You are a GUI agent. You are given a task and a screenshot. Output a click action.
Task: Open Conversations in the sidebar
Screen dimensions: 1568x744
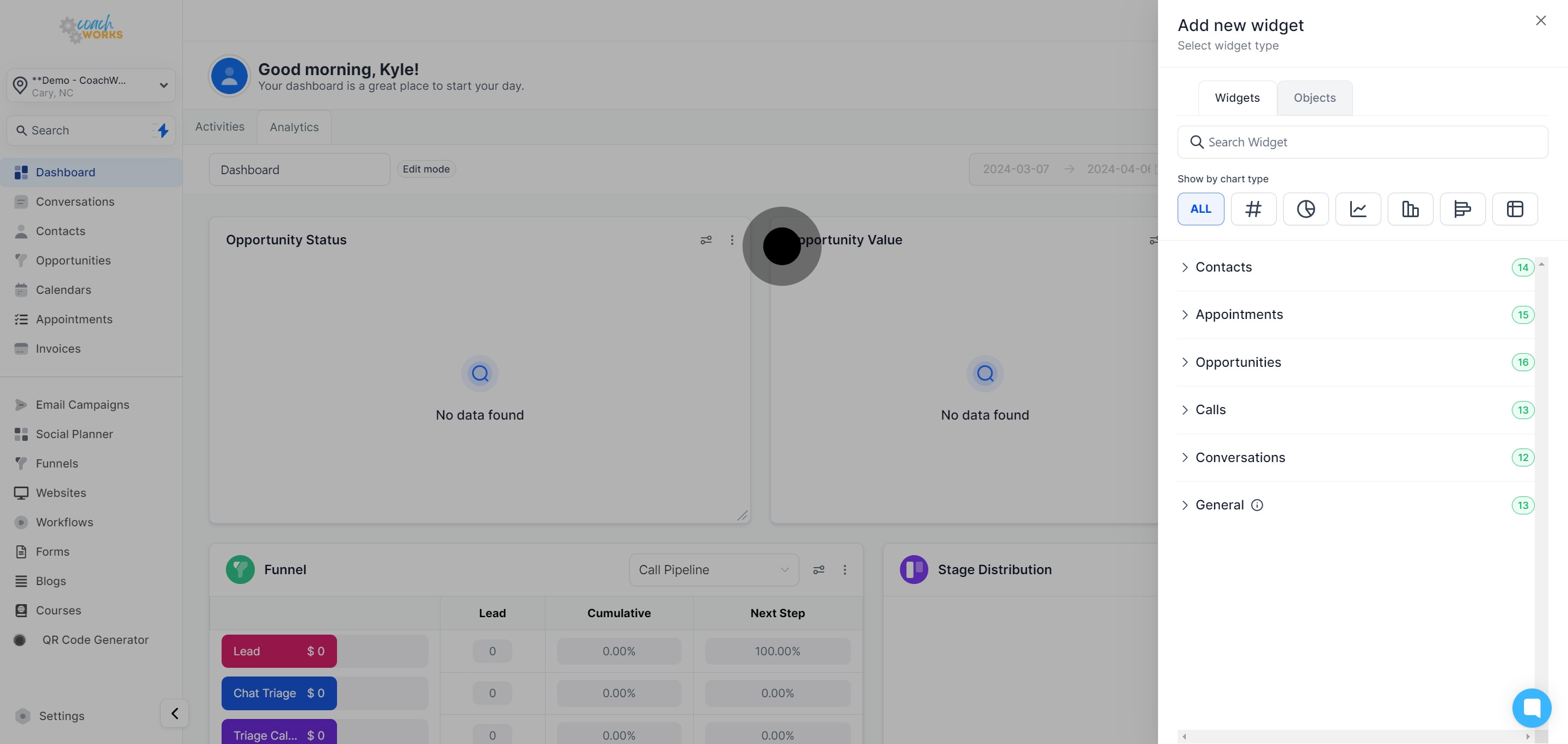click(75, 201)
